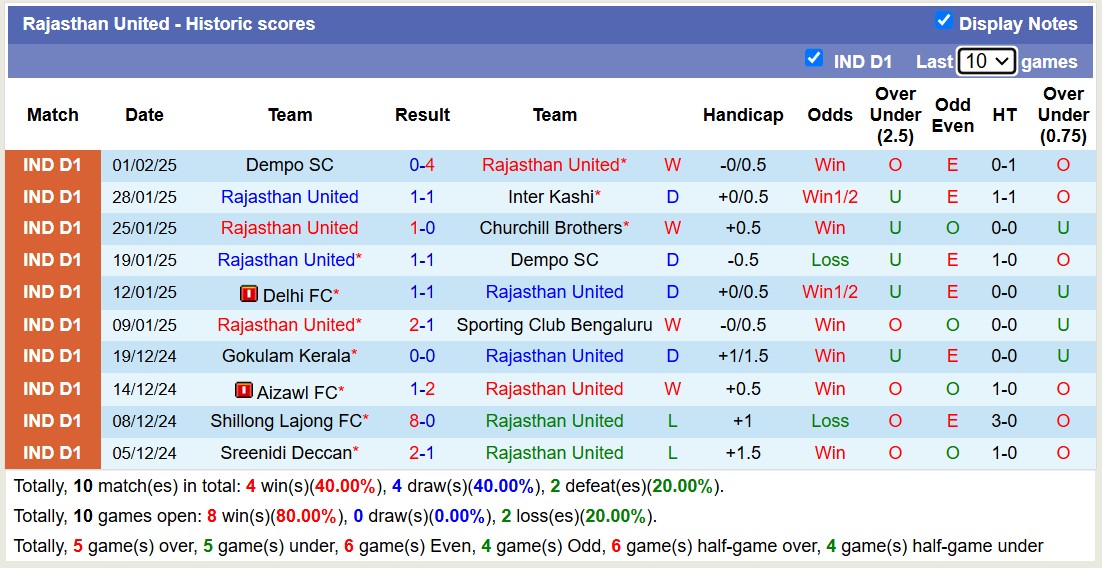
Task: Click the Over Under (2.5) column header
Action: pyautogui.click(x=895, y=115)
